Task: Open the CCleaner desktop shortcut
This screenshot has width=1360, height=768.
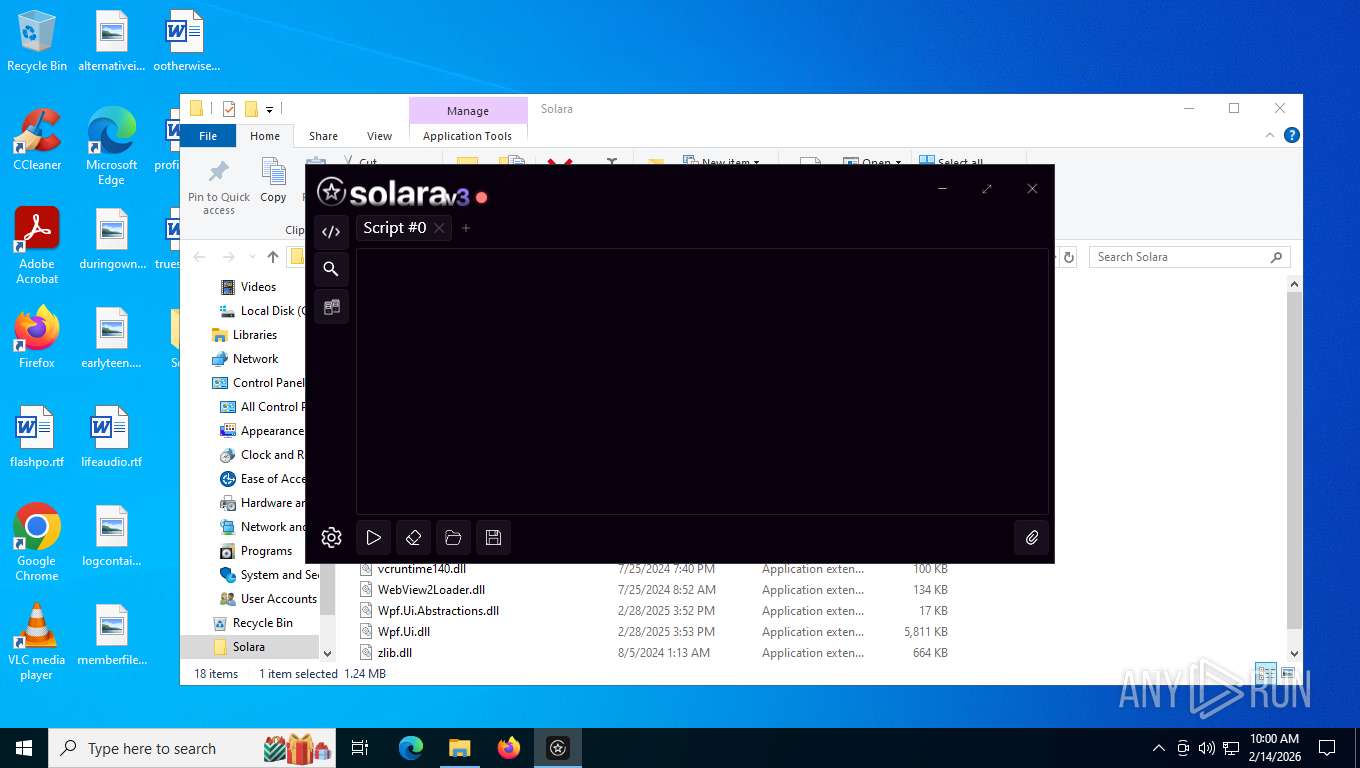Action: pyautogui.click(x=37, y=140)
